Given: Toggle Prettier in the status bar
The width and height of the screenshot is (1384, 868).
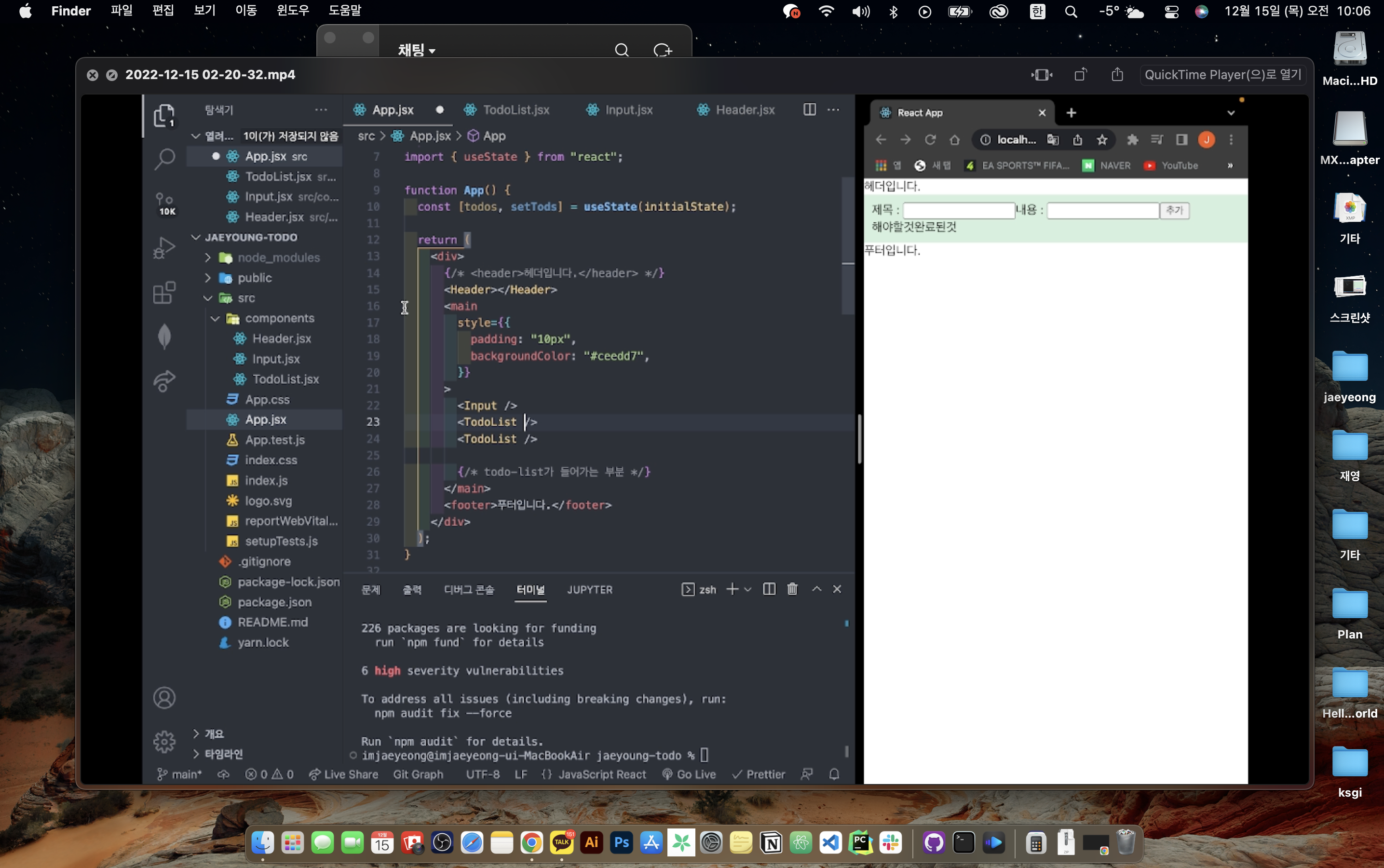Looking at the screenshot, I should tap(758, 774).
